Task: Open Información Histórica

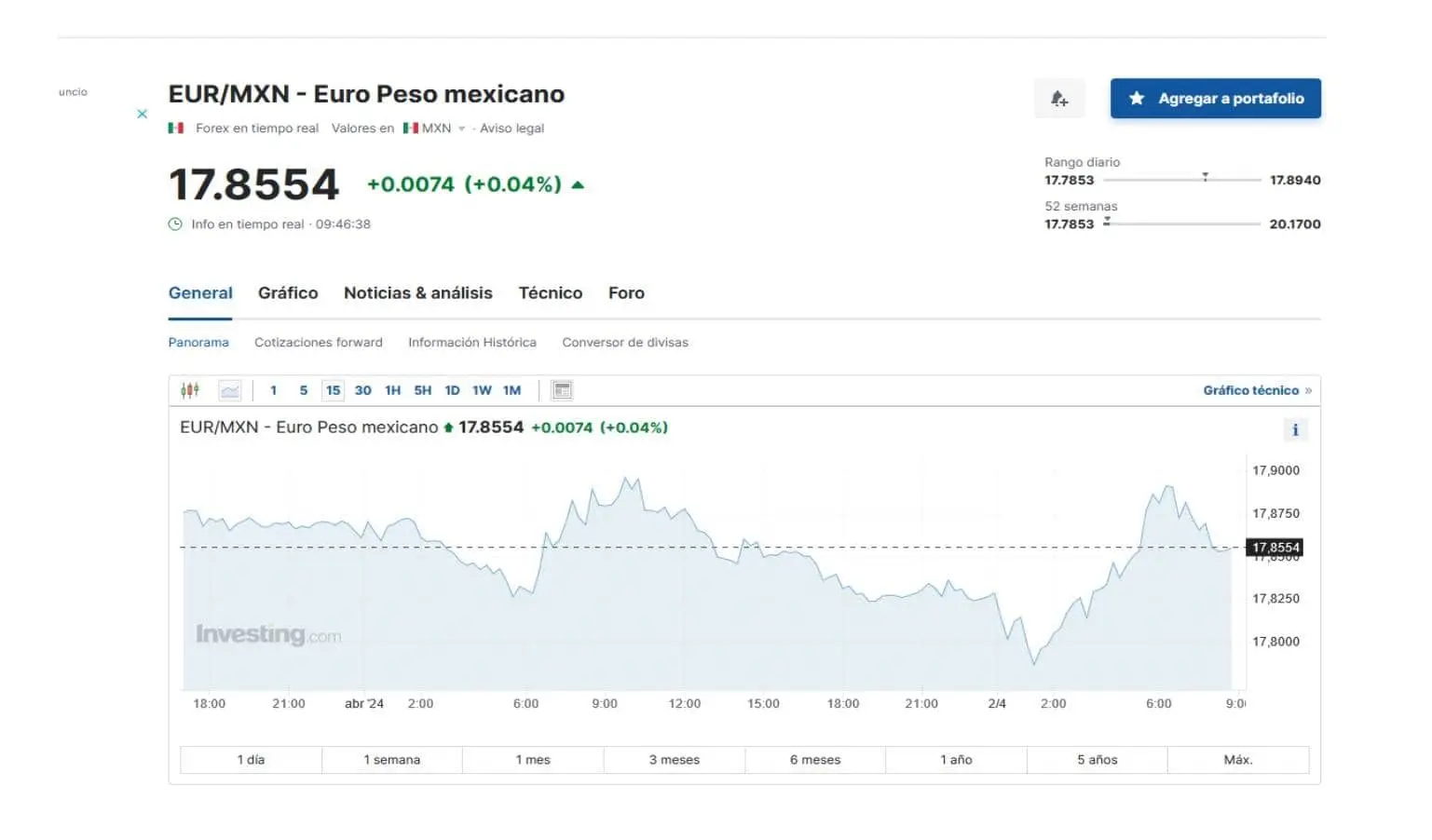Action: pos(472,342)
